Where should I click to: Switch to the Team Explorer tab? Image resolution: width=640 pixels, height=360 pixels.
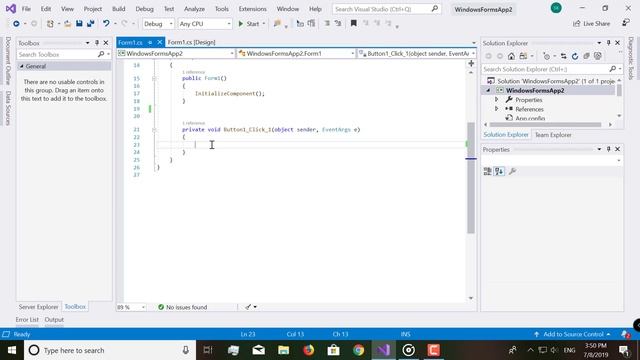(x=553, y=135)
